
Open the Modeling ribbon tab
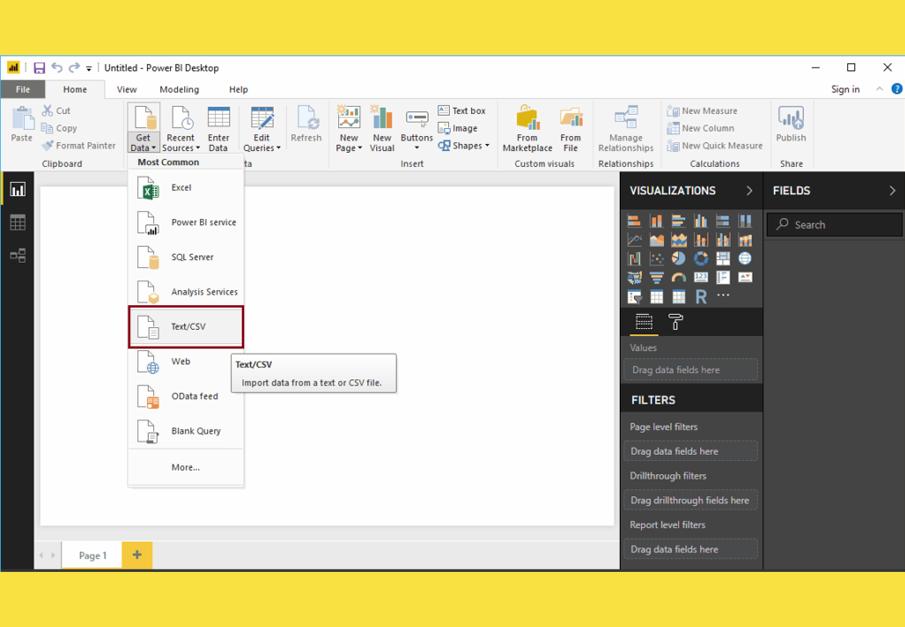coord(179,89)
